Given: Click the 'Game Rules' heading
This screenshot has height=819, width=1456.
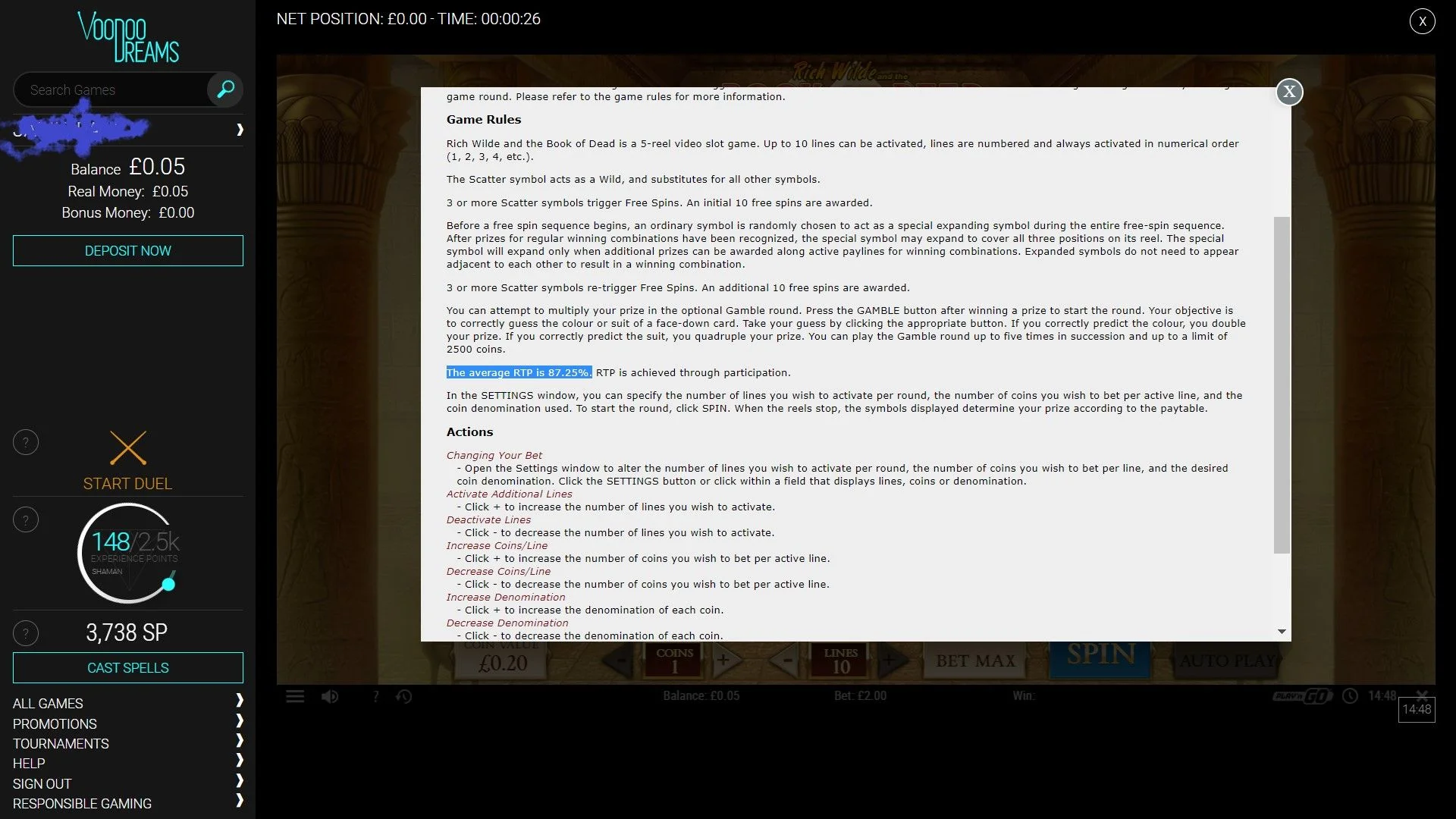Looking at the screenshot, I should 484,120.
